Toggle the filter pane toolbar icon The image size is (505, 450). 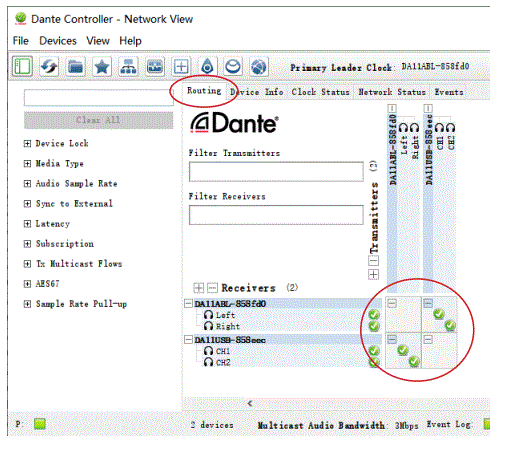22,66
